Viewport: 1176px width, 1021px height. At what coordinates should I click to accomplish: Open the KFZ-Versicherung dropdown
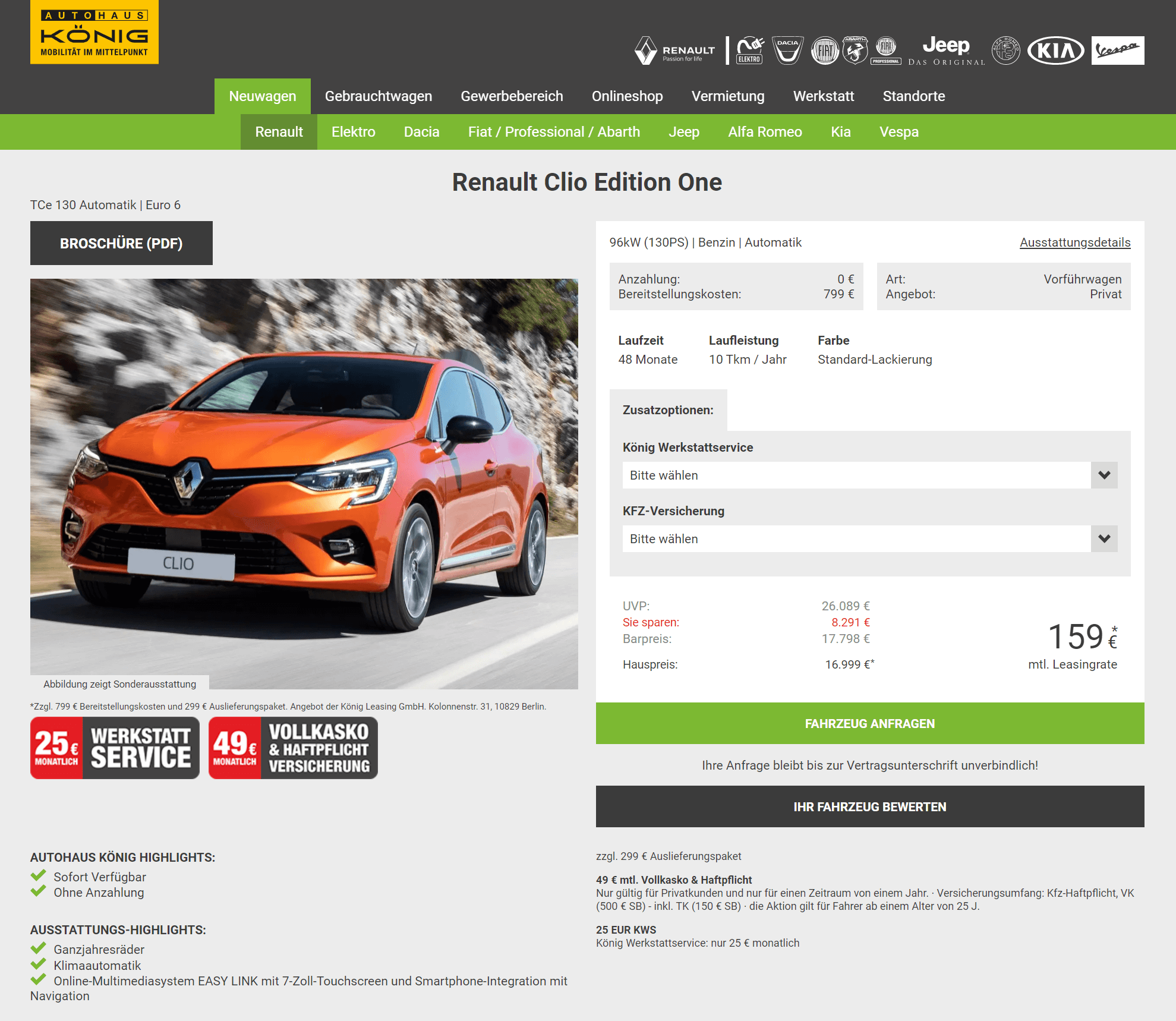coord(870,538)
